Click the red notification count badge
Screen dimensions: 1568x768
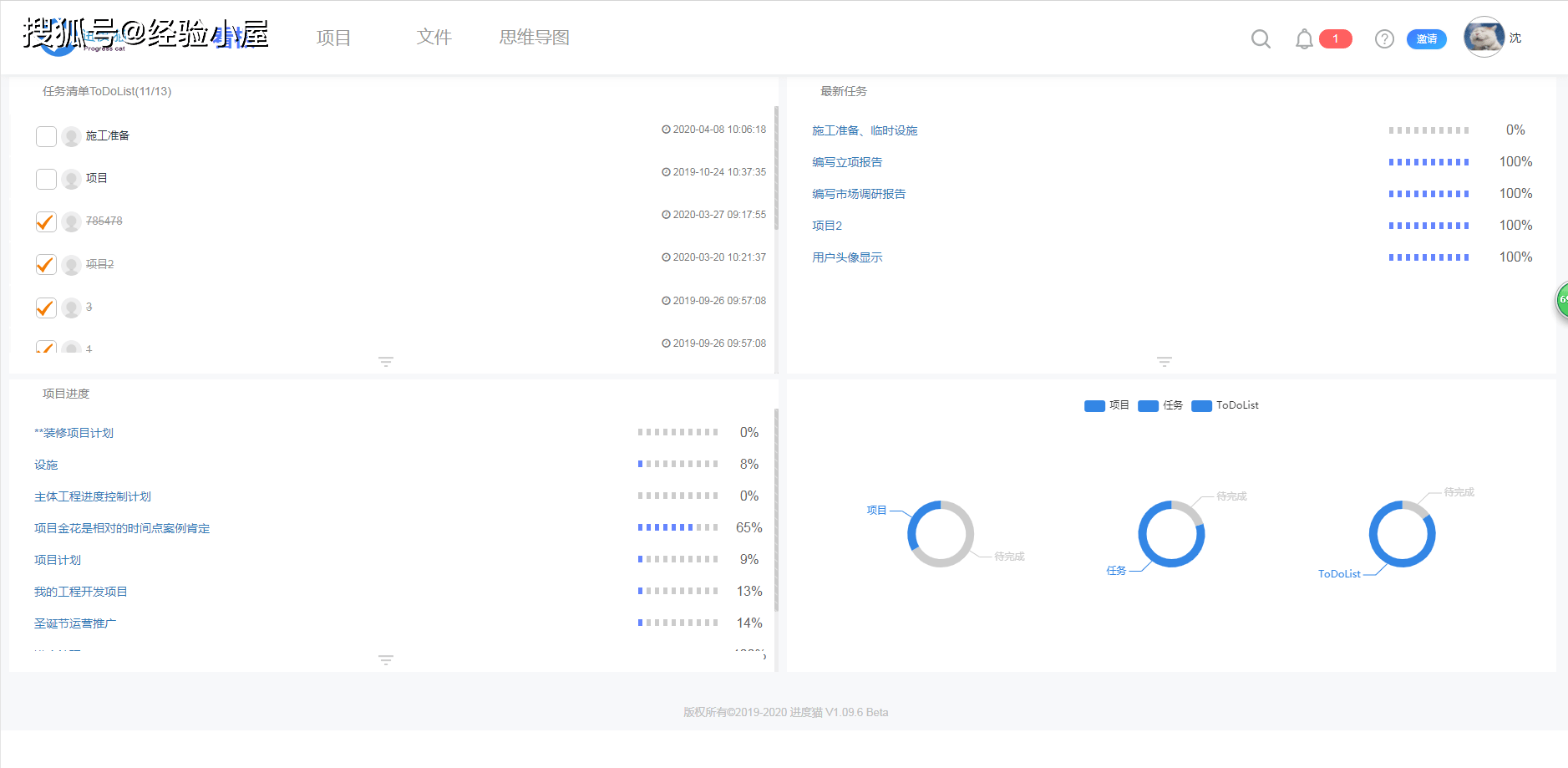click(x=1335, y=38)
